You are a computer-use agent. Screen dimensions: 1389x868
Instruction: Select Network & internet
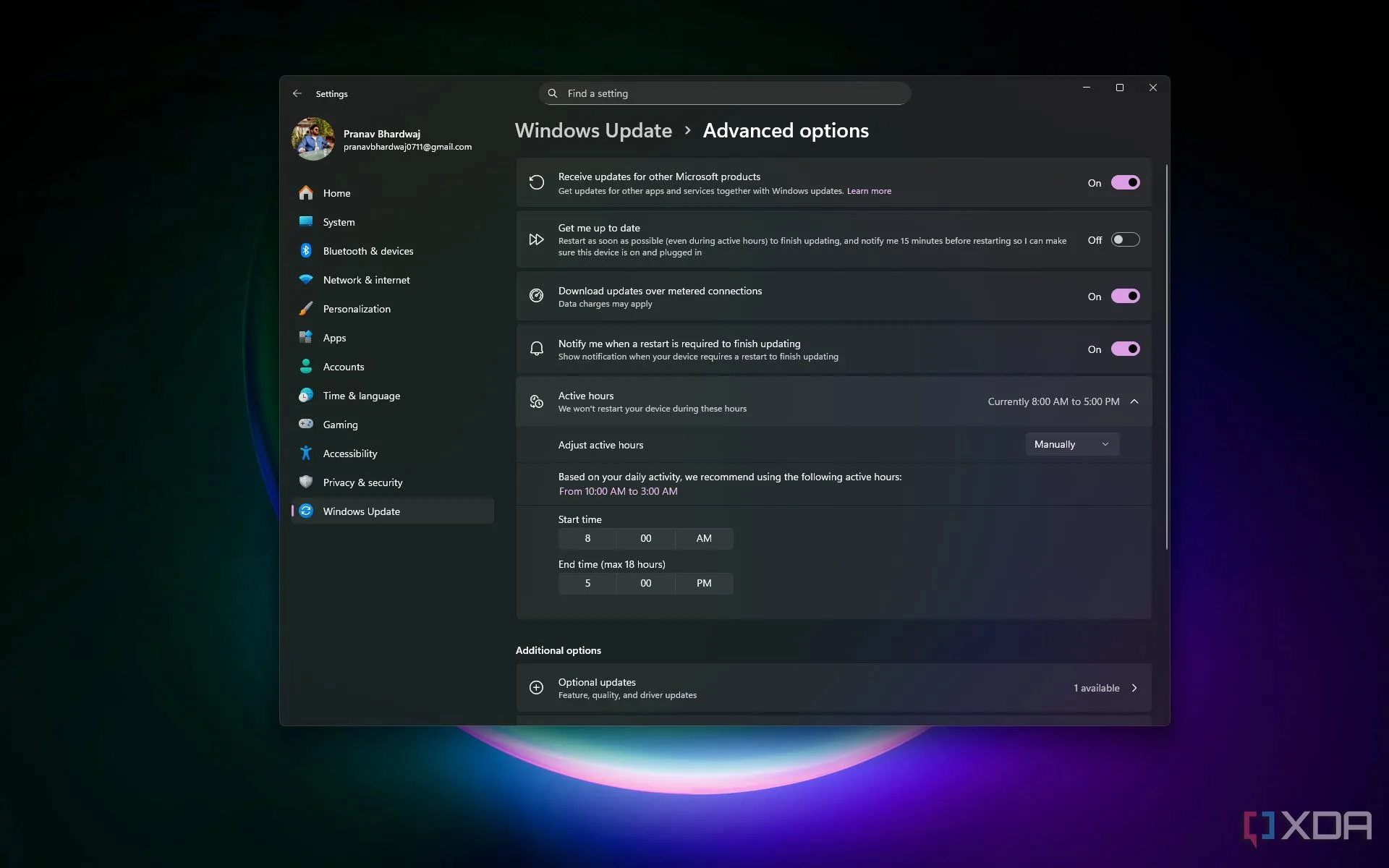tap(392, 279)
